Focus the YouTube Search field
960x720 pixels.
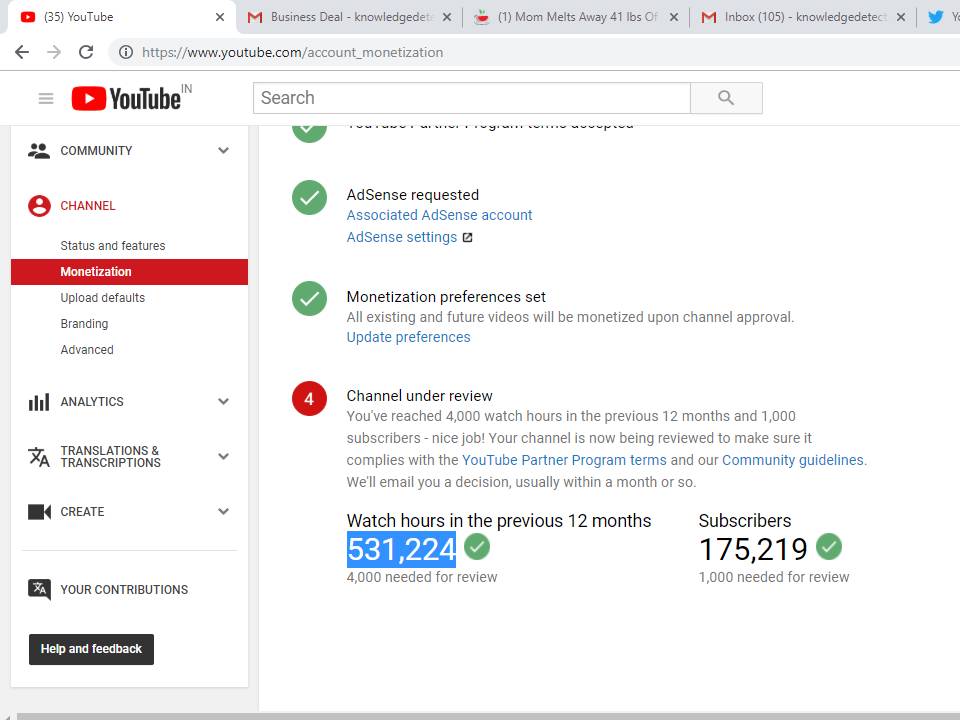471,98
